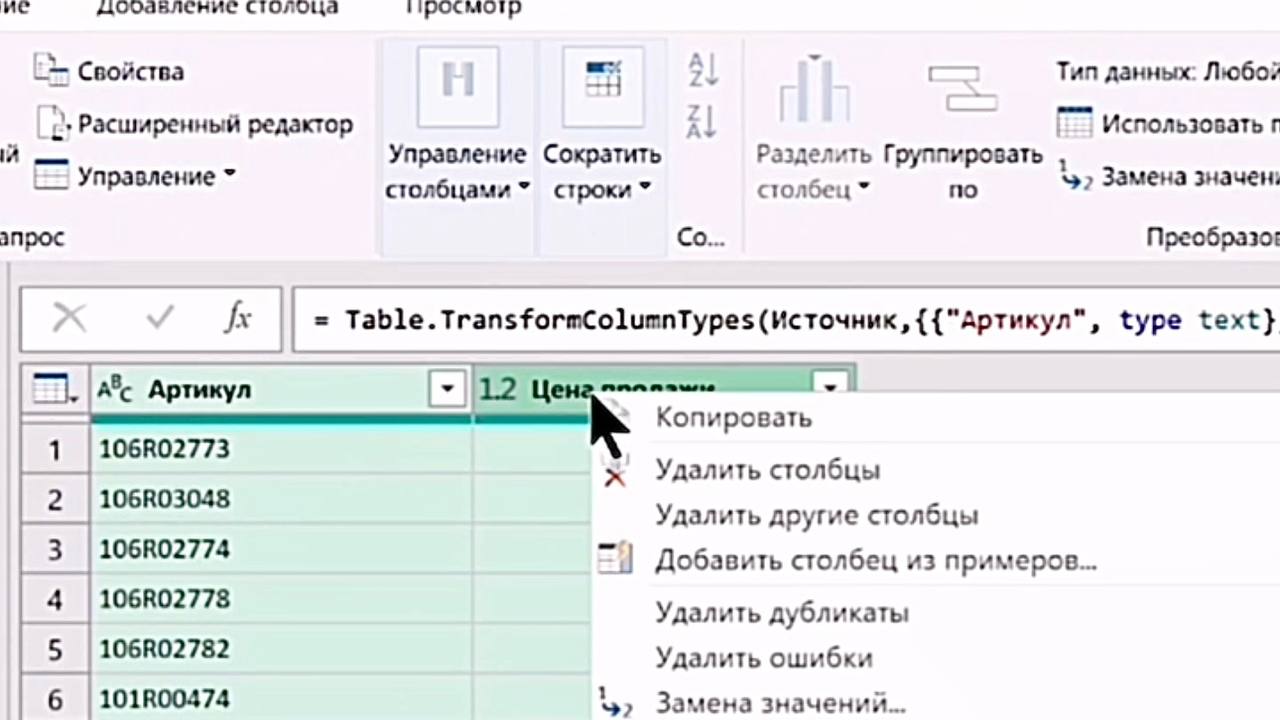The width and height of the screenshot is (1280, 720).
Task: Cancel formula edit with the X icon
Action: 69,319
